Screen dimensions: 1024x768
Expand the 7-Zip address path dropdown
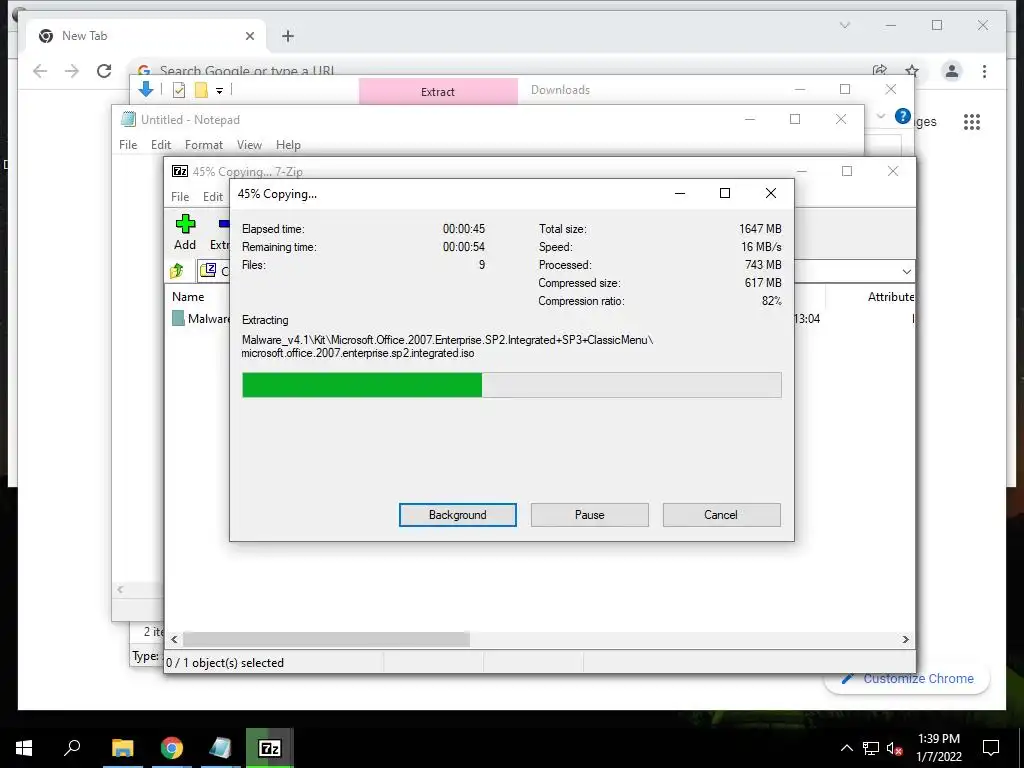[x=906, y=272]
